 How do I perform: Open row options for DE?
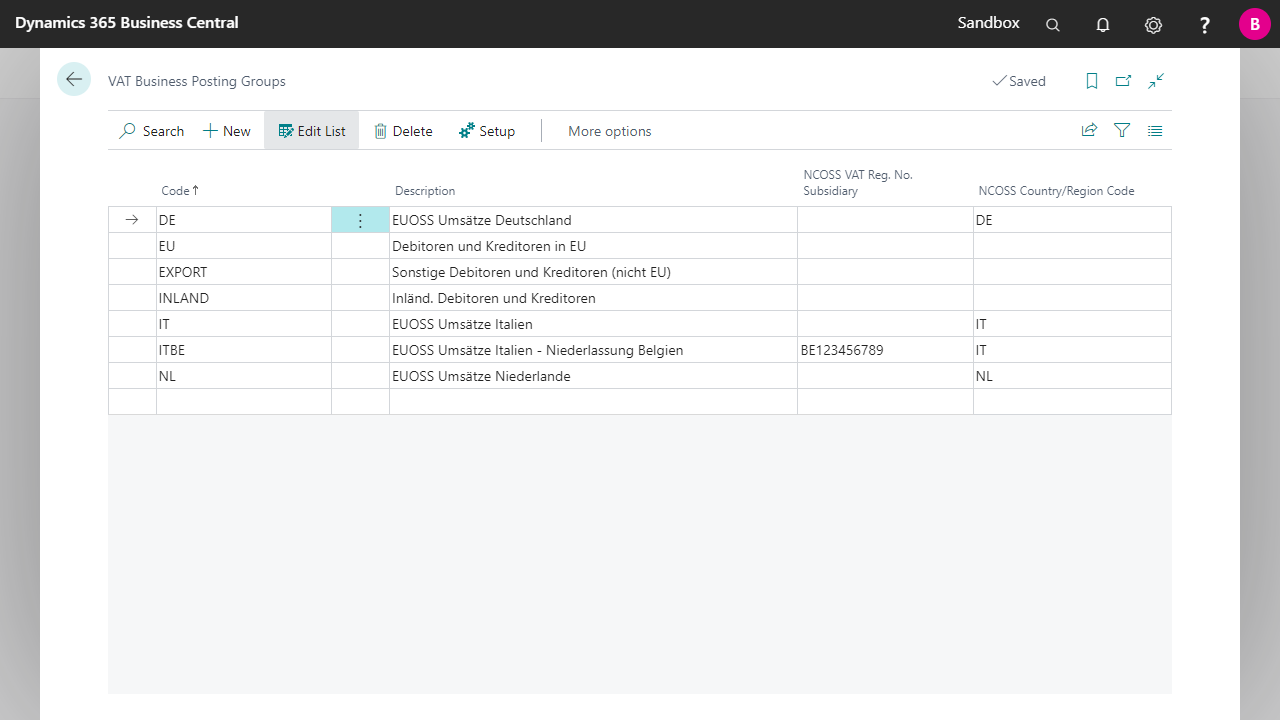(360, 220)
